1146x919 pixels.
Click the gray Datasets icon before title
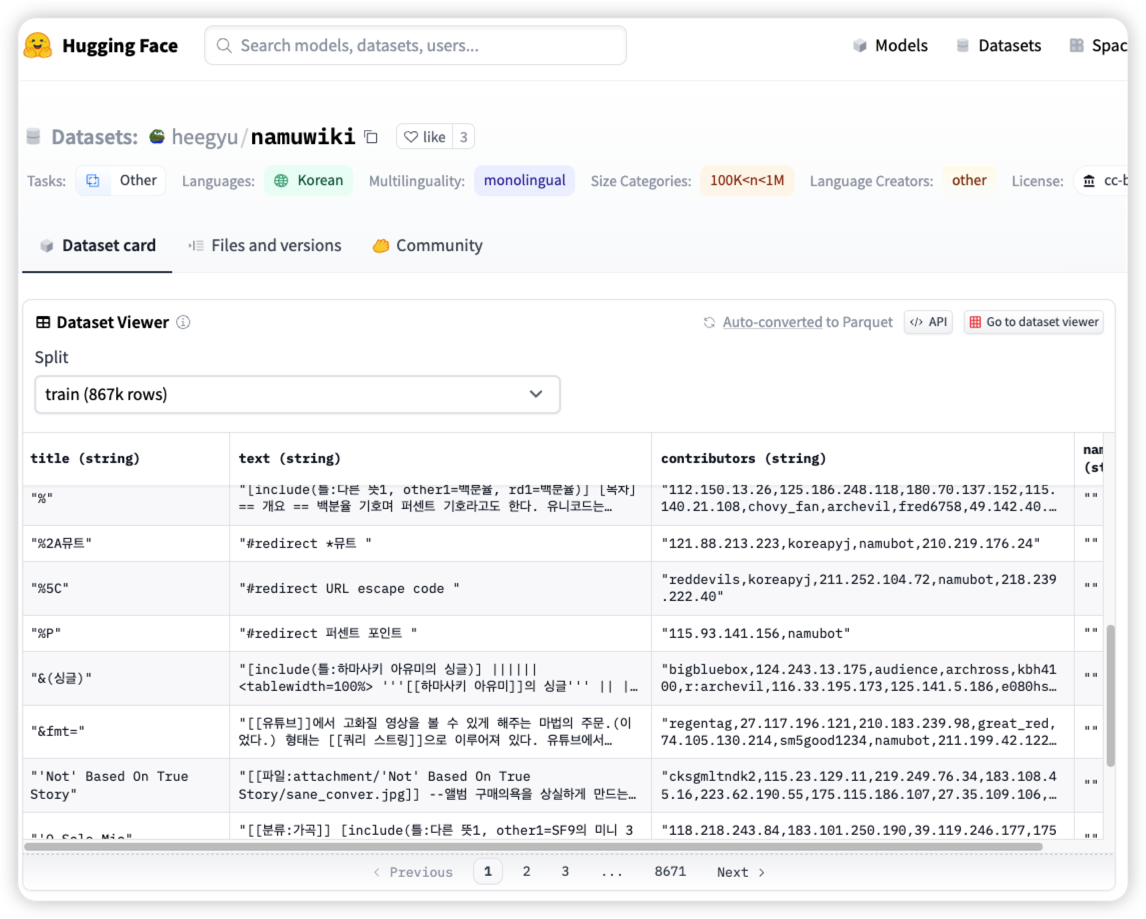33,137
